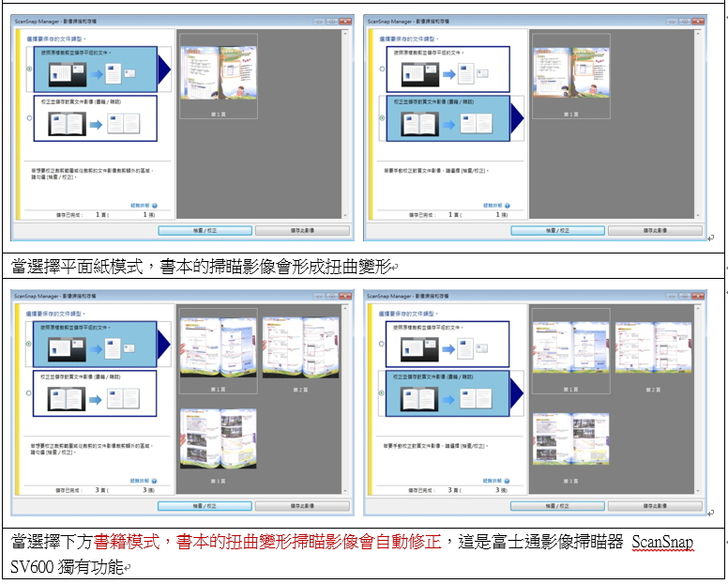Click 檢查/校正 button in top-right ScanSnap window

[x=558, y=231]
